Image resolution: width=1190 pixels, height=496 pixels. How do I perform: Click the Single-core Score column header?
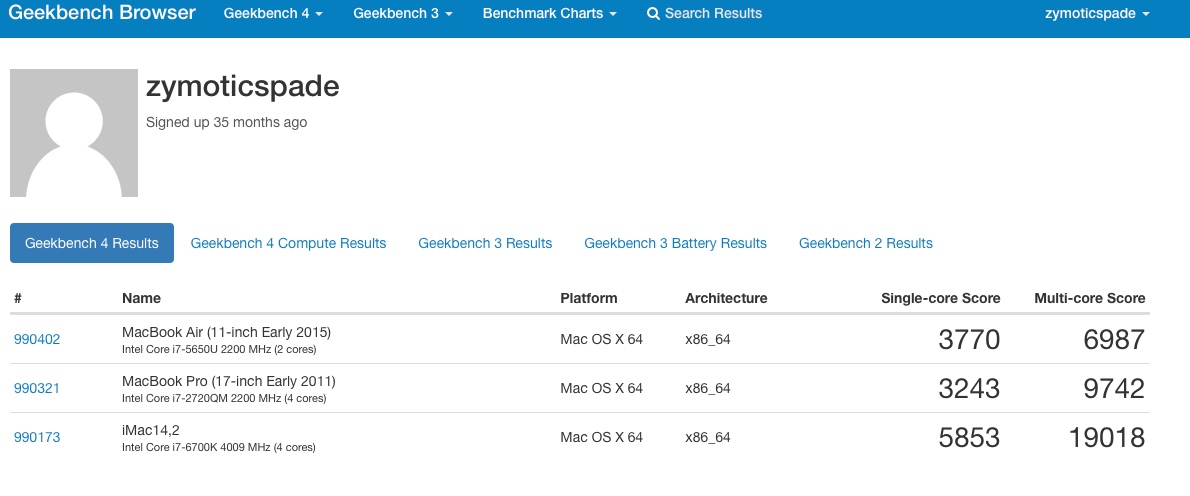940,298
